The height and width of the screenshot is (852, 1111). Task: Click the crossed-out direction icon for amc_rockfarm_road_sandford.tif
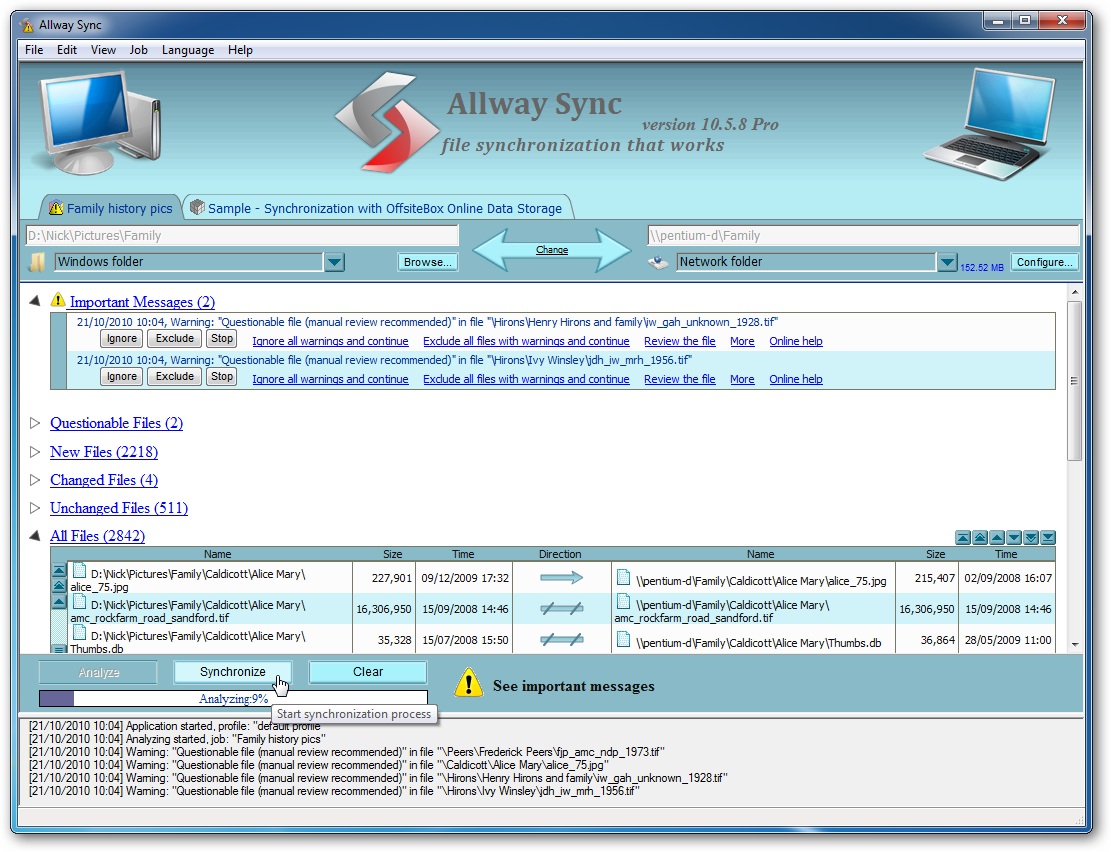pyautogui.click(x=560, y=609)
